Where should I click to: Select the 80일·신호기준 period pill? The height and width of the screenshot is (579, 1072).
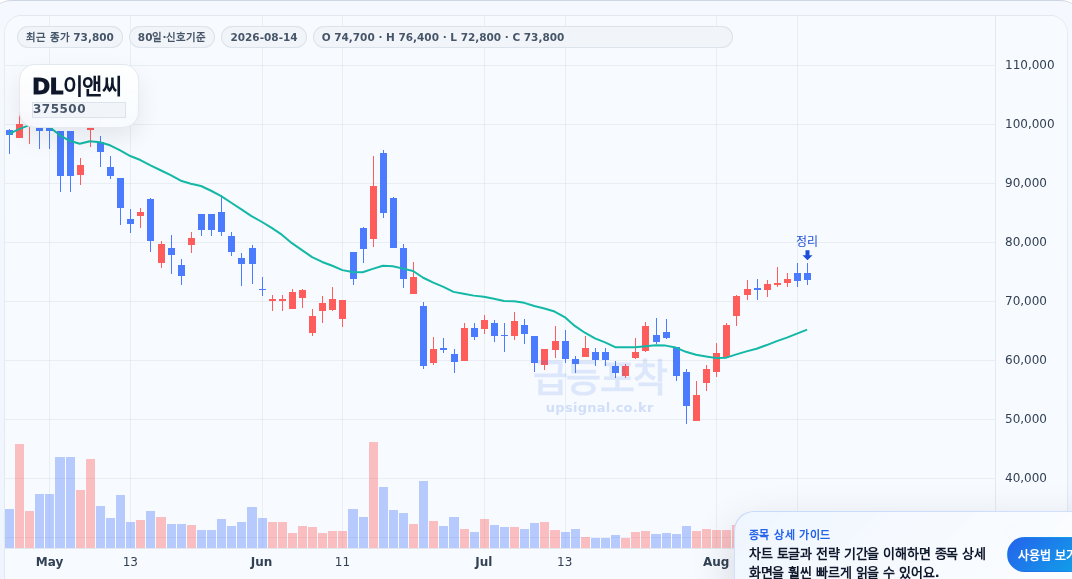(x=172, y=37)
